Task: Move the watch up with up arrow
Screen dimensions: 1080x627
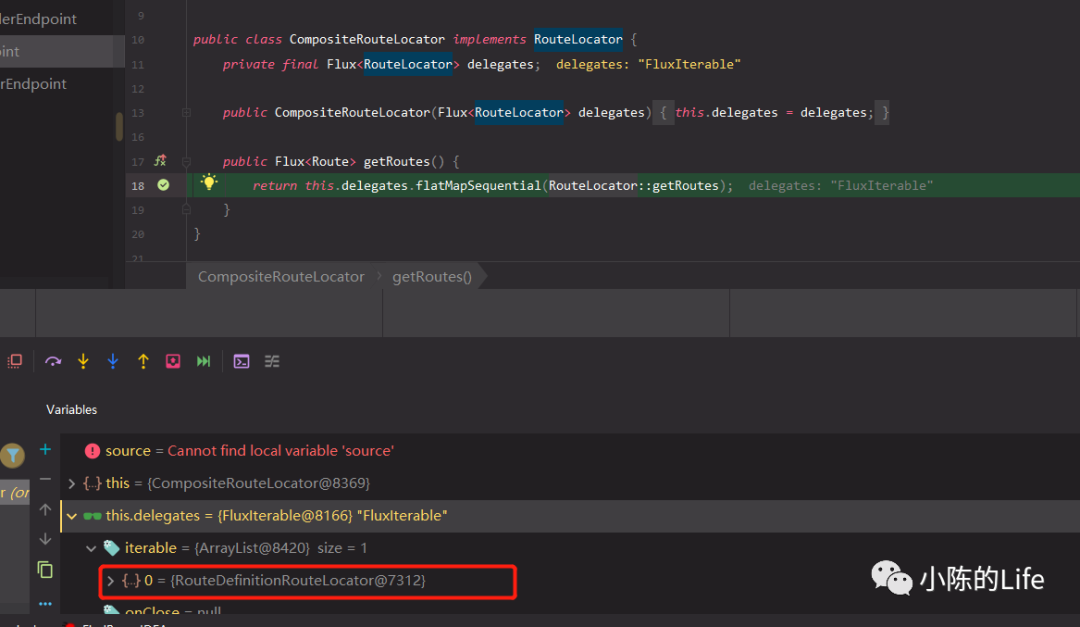Action: point(45,509)
